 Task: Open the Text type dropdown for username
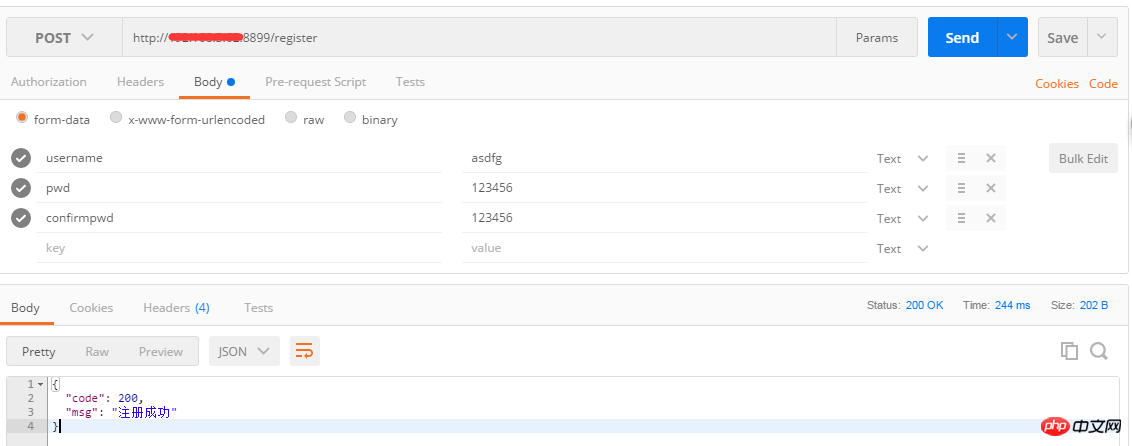(x=902, y=159)
